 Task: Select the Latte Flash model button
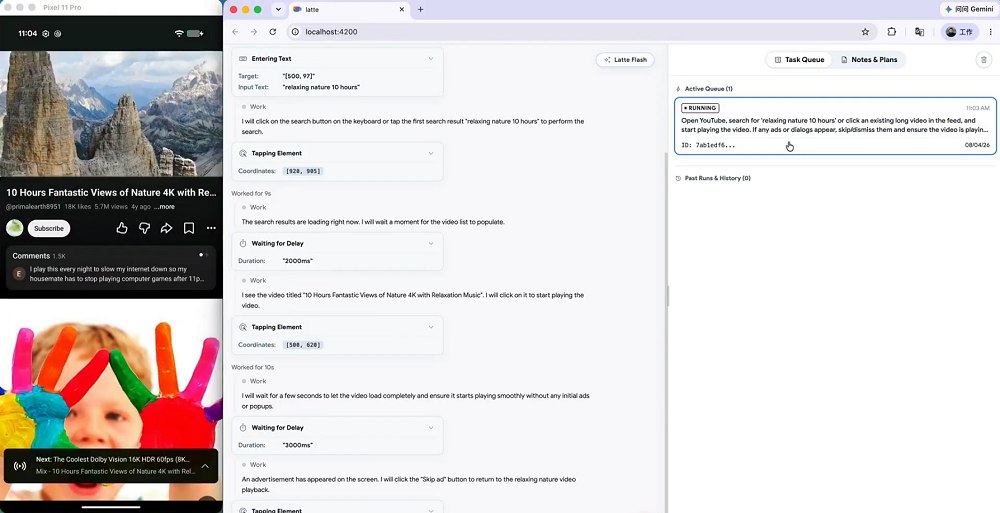coord(625,60)
